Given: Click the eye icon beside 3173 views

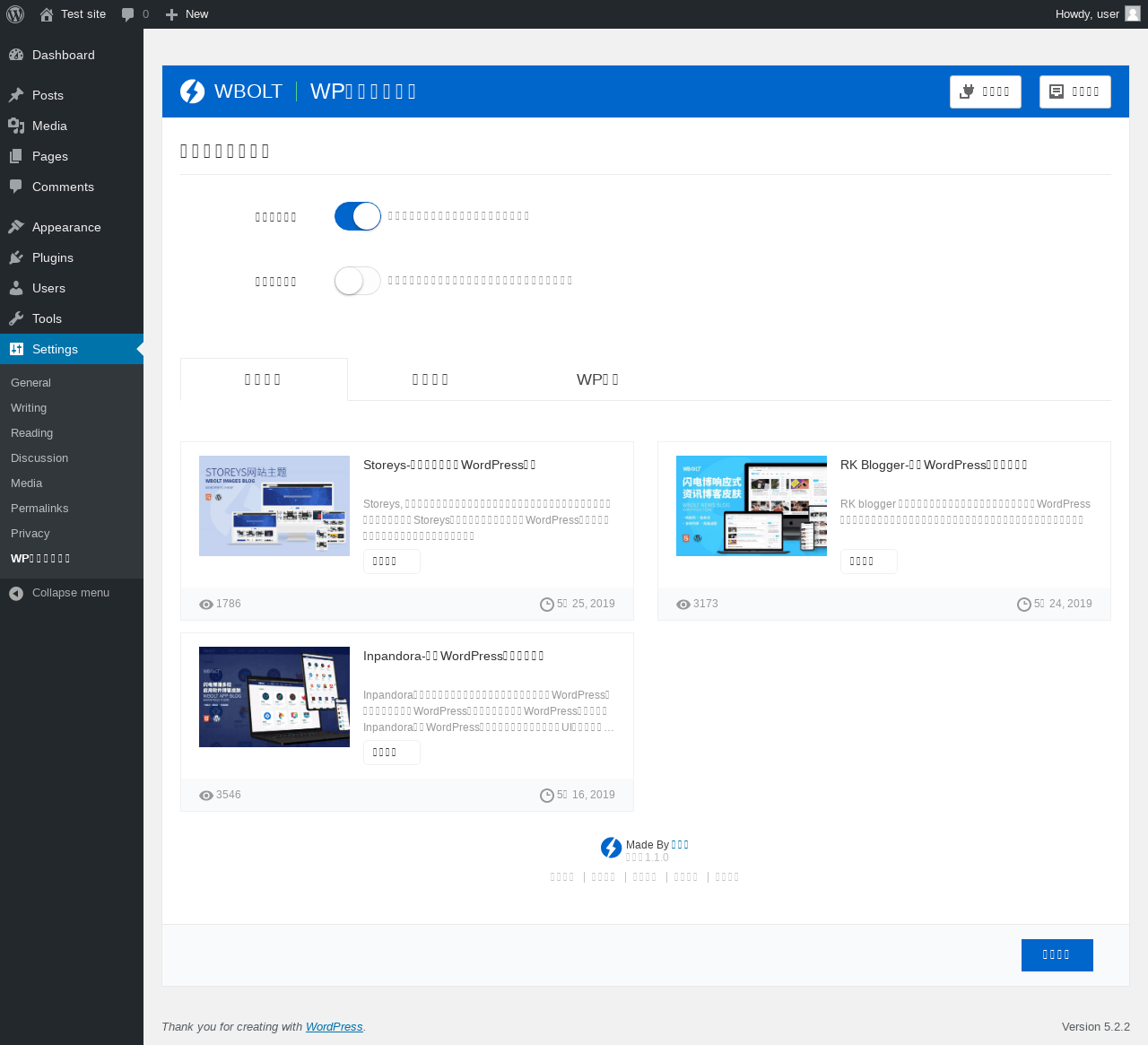Looking at the screenshot, I should coord(683,605).
